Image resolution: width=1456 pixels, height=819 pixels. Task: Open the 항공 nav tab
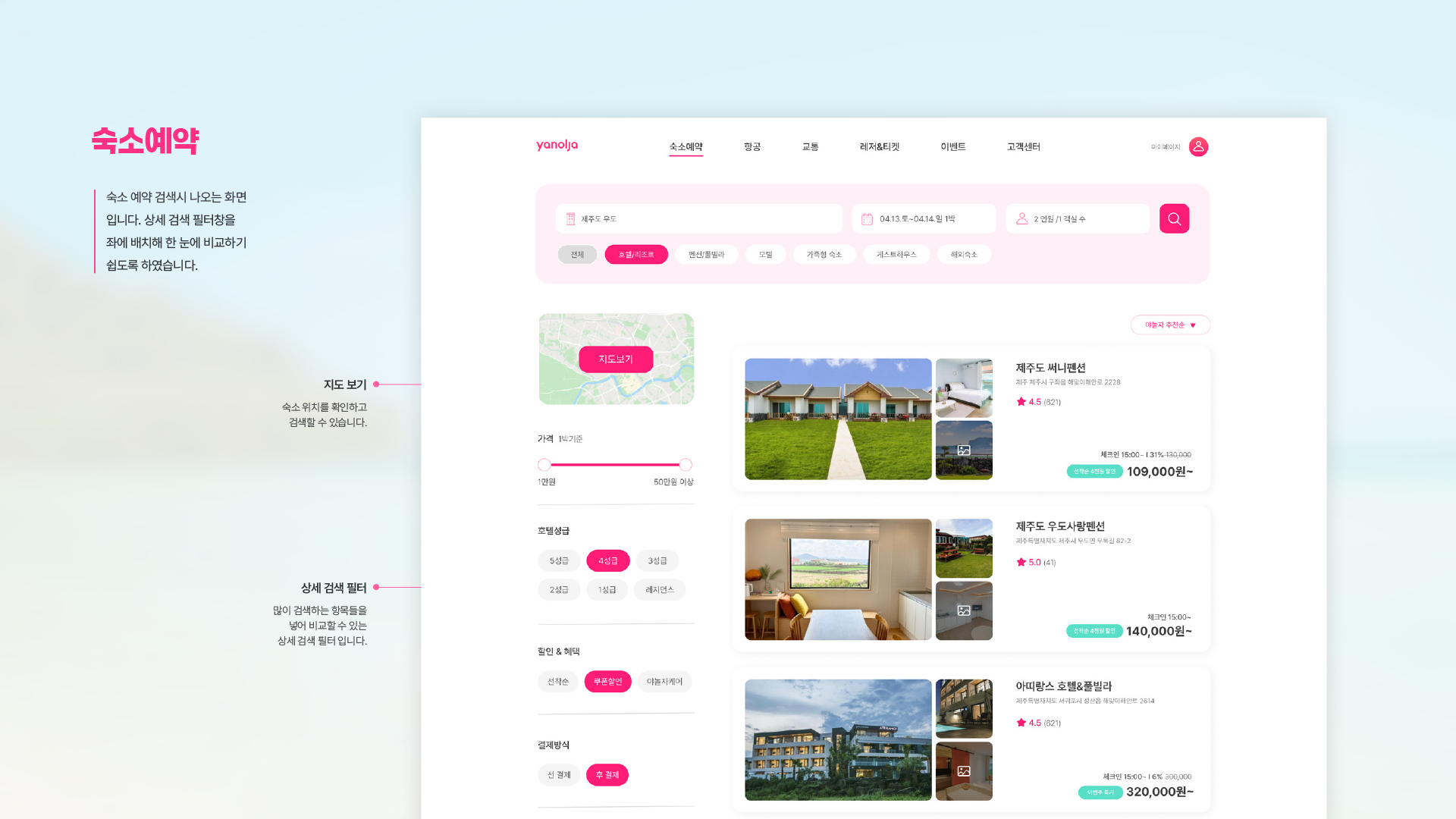click(x=752, y=147)
